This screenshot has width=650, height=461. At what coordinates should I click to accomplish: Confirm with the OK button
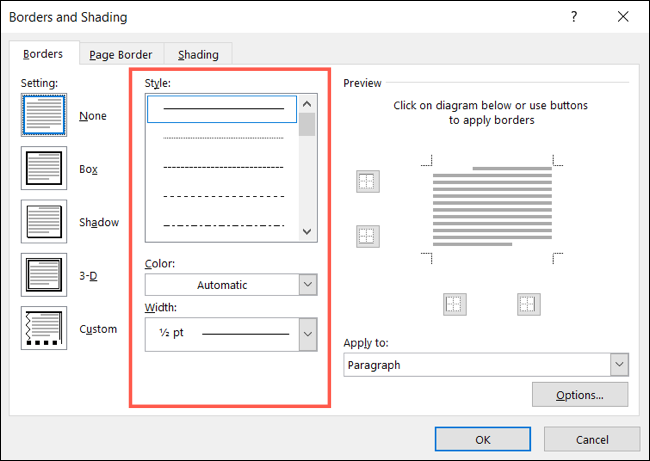point(483,439)
